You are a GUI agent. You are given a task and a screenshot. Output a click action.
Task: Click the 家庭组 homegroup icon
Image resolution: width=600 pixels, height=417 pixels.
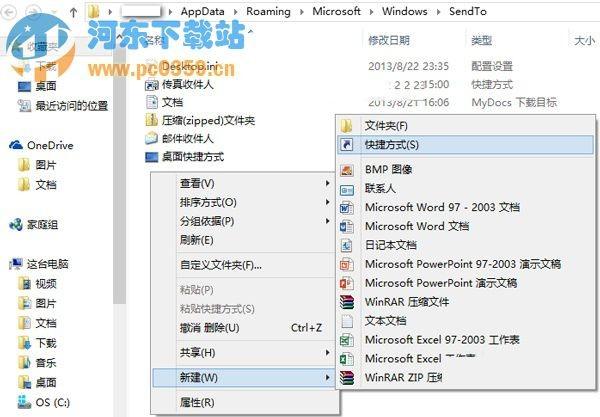pyautogui.click(x=16, y=225)
